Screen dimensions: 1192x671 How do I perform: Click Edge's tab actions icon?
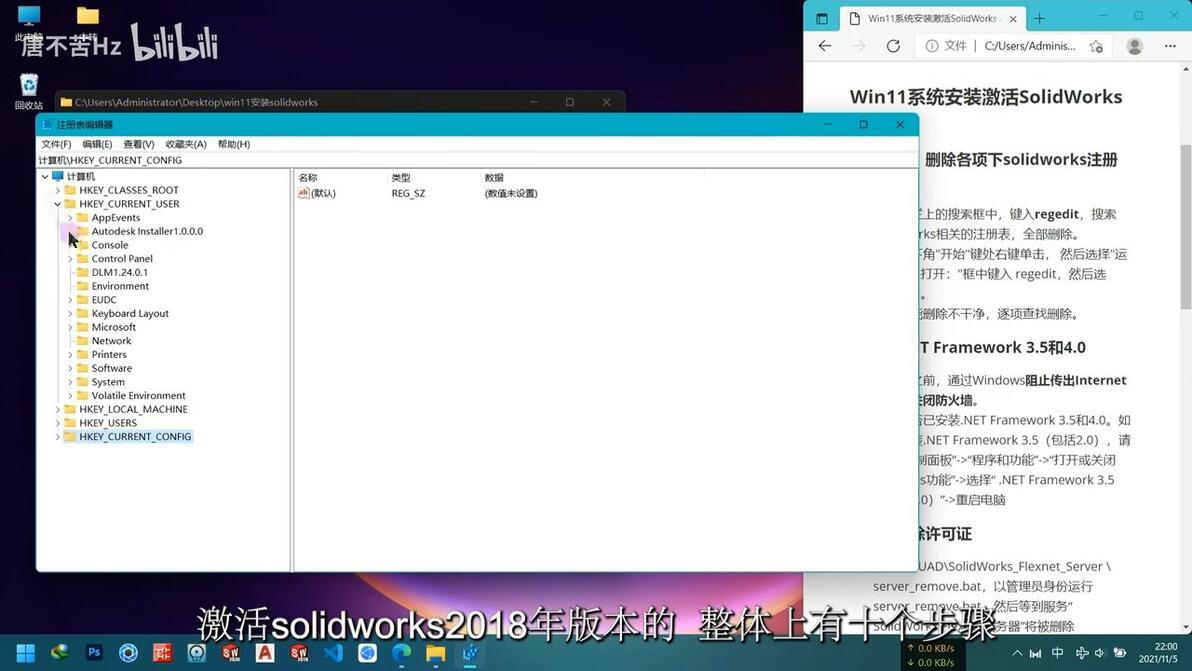[822, 18]
